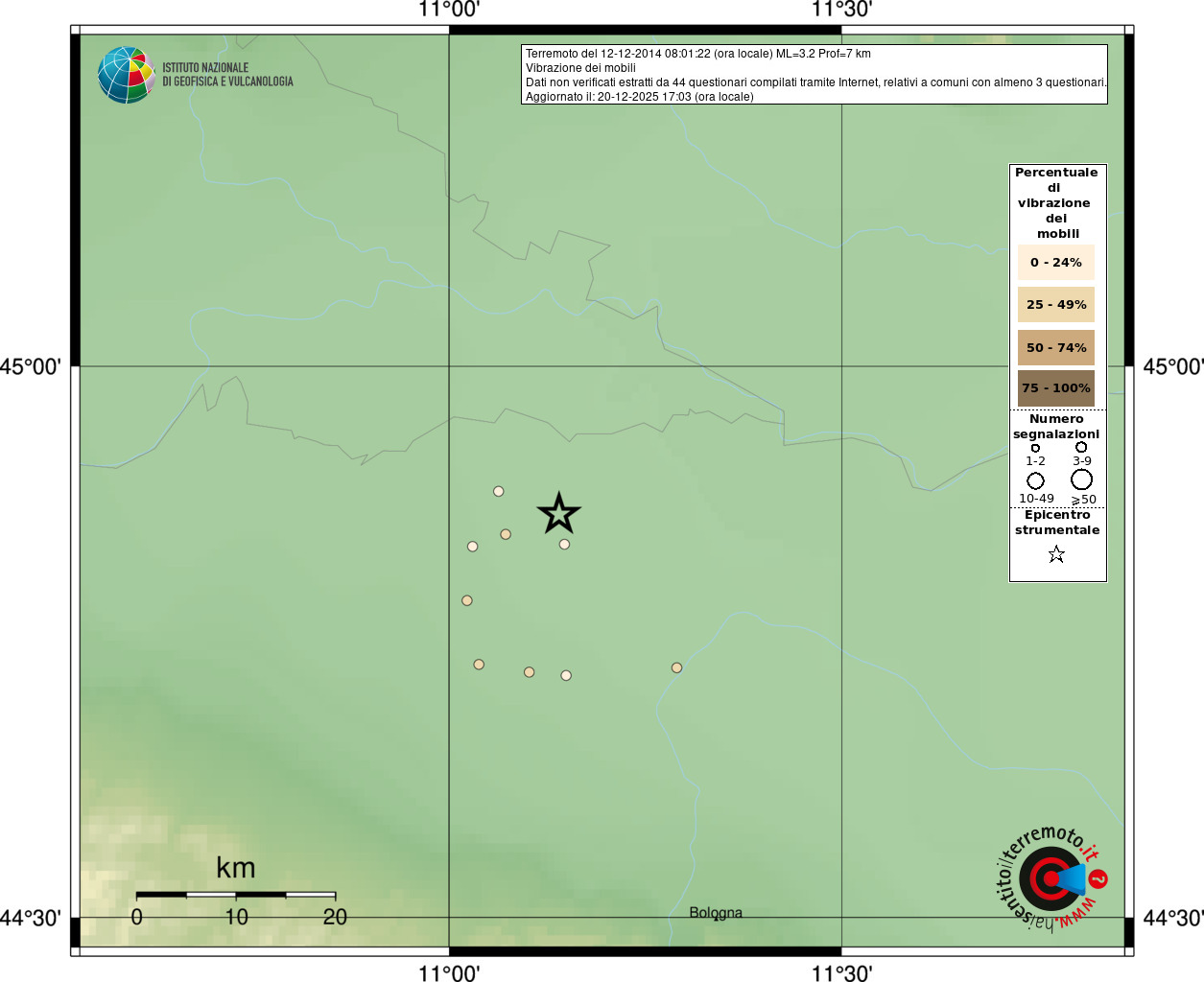This screenshot has height=982, width=1204.
Task: Click the 11°00' label on the top axis
Action: coord(449,10)
